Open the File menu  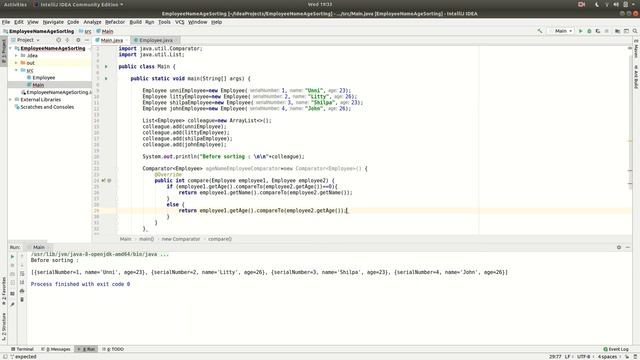coord(6,22)
